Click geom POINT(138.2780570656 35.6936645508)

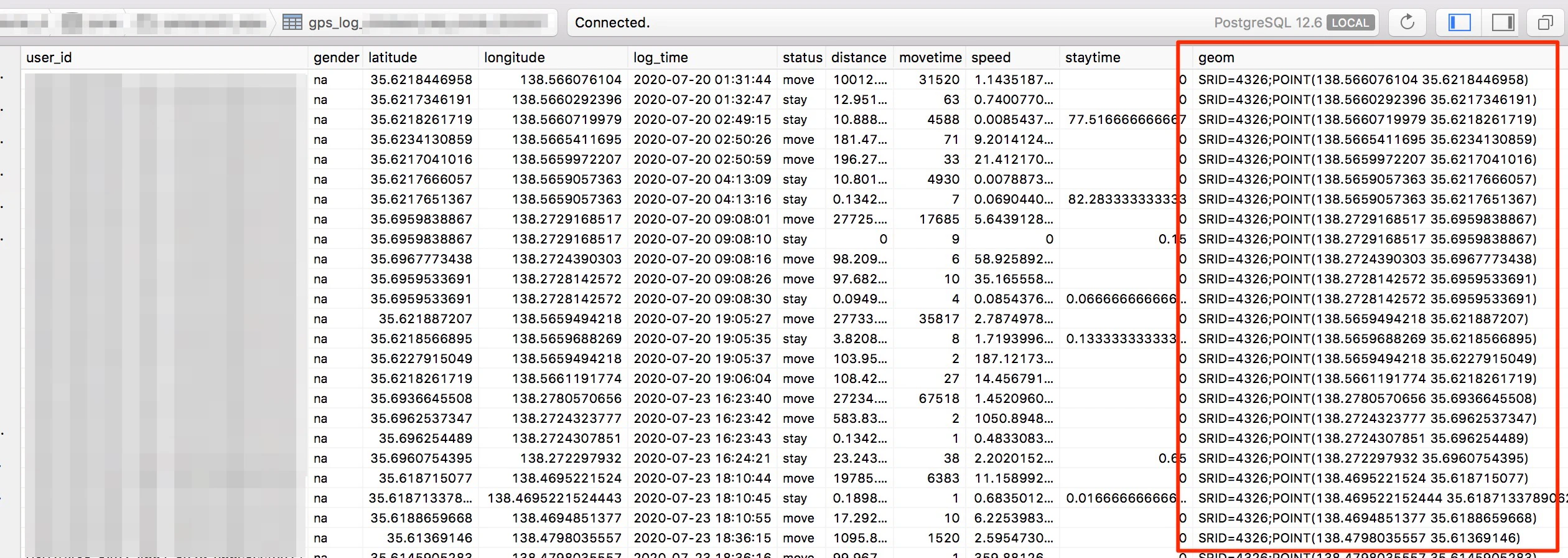1368,399
